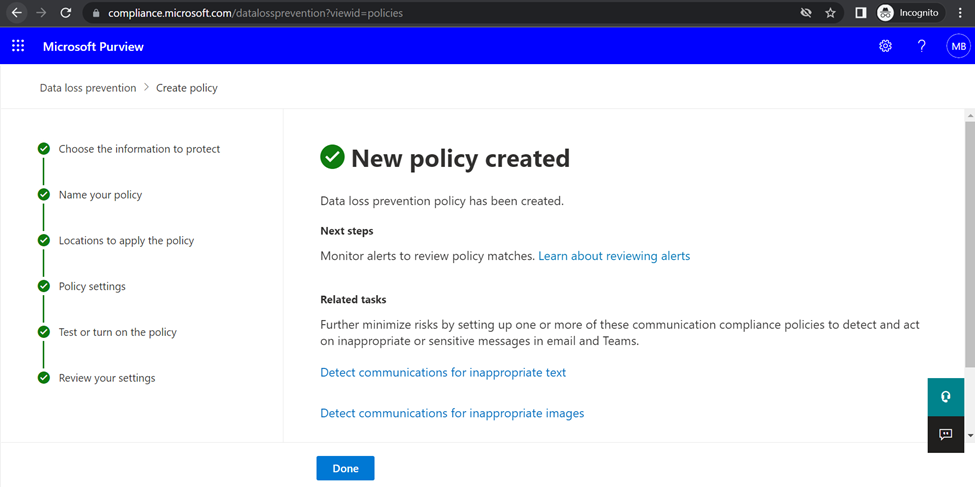
Task: Click the New policy created heading
Action: coord(460,158)
